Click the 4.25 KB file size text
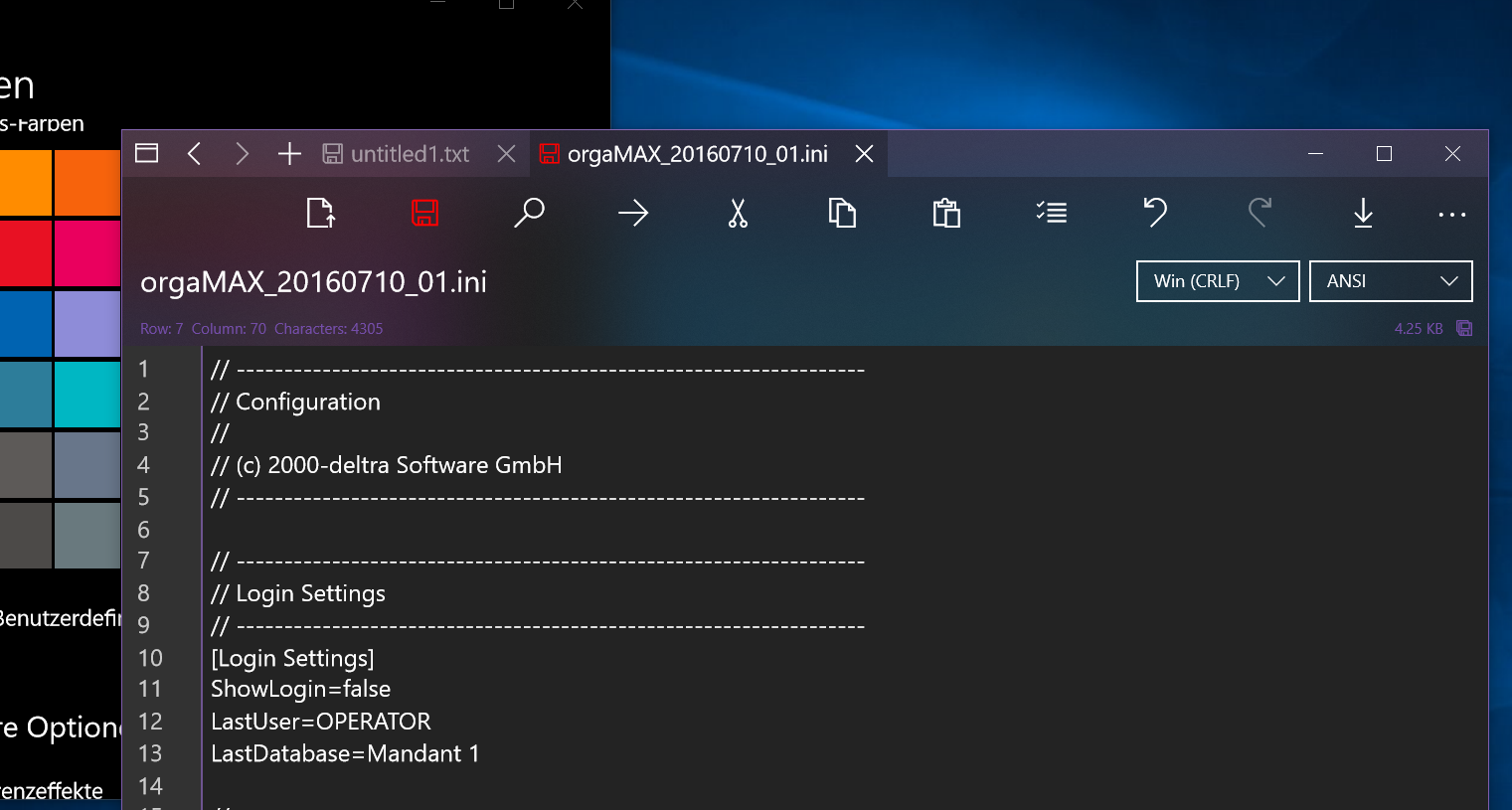Image resolution: width=1512 pixels, height=810 pixels. coord(1419,329)
